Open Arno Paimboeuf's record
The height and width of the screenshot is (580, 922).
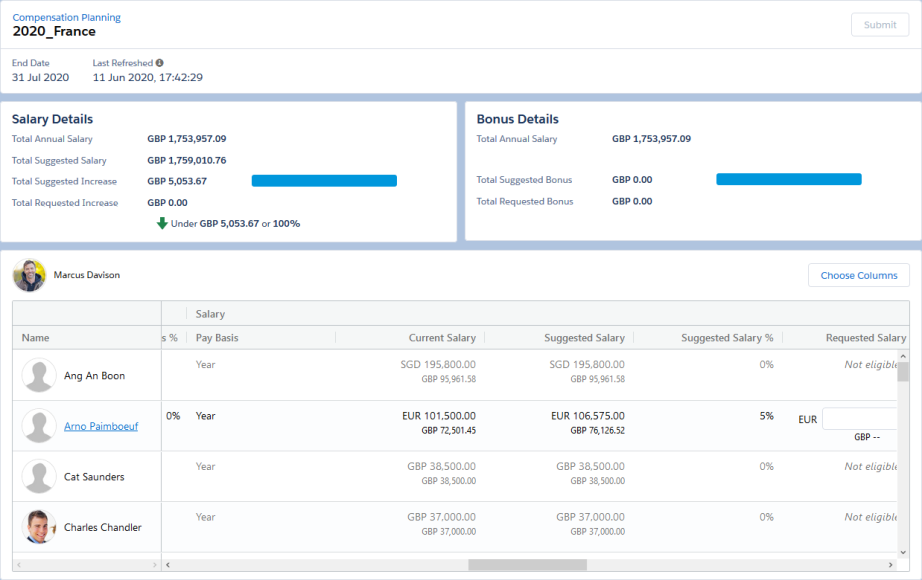pyautogui.click(x=100, y=425)
